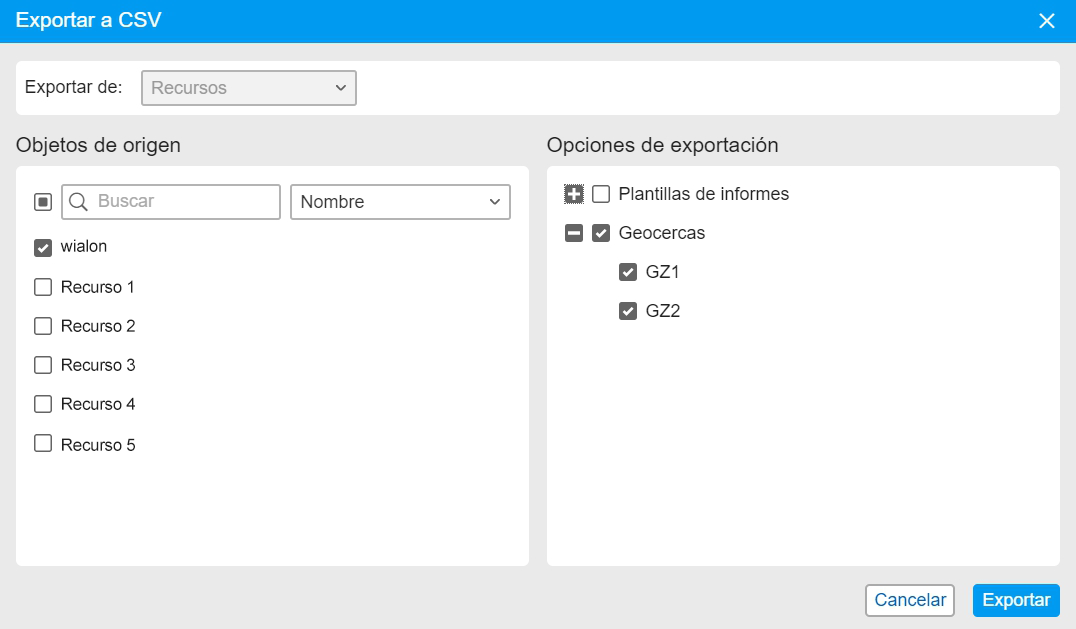Open the Exportar de Recursos dropdown
Image resolution: width=1076 pixels, height=629 pixels.
click(x=249, y=88)
